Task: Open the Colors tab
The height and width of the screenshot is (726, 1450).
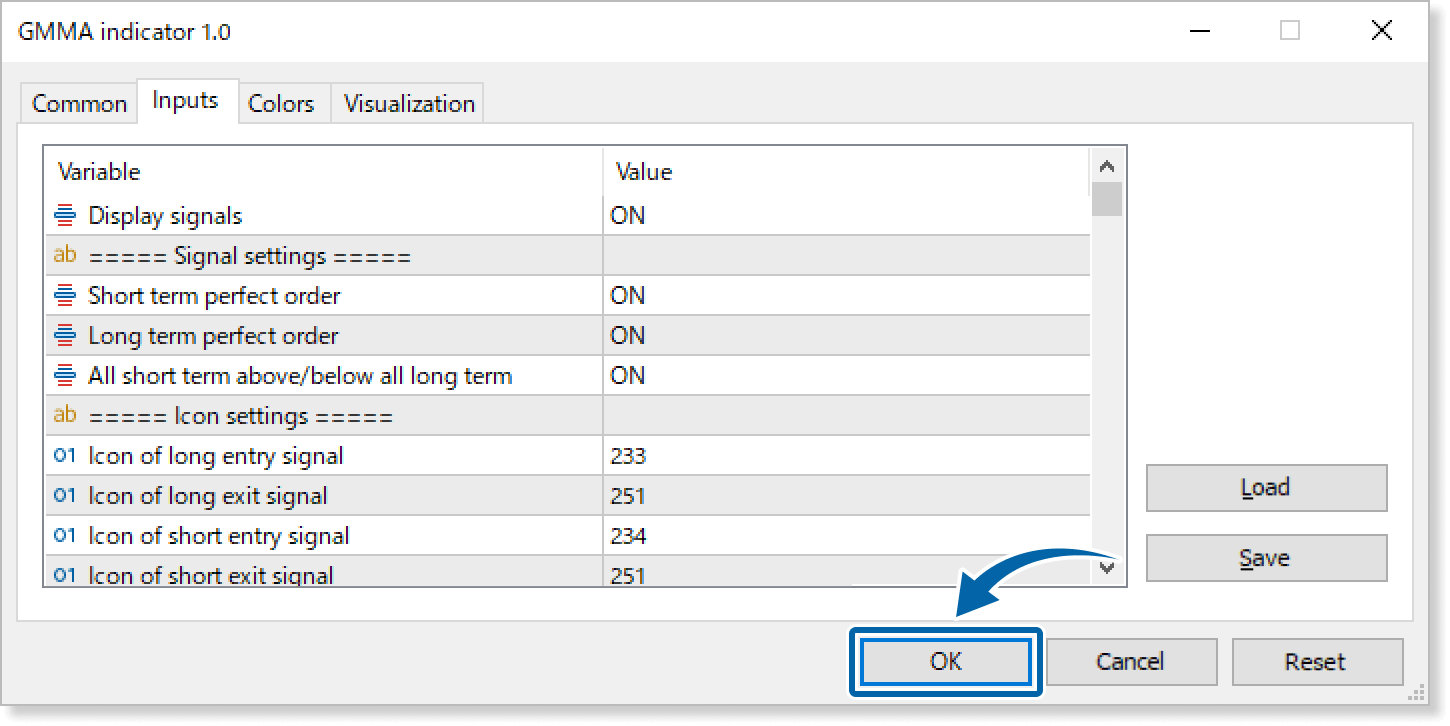Action: [x=281, y=104]
